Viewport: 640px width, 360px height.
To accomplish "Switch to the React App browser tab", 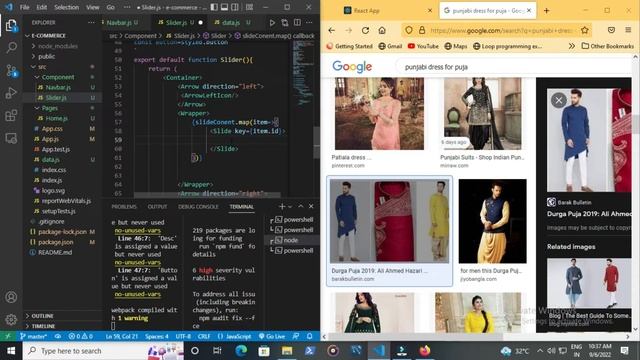I will pyautogui.click(x=367, y=11).
